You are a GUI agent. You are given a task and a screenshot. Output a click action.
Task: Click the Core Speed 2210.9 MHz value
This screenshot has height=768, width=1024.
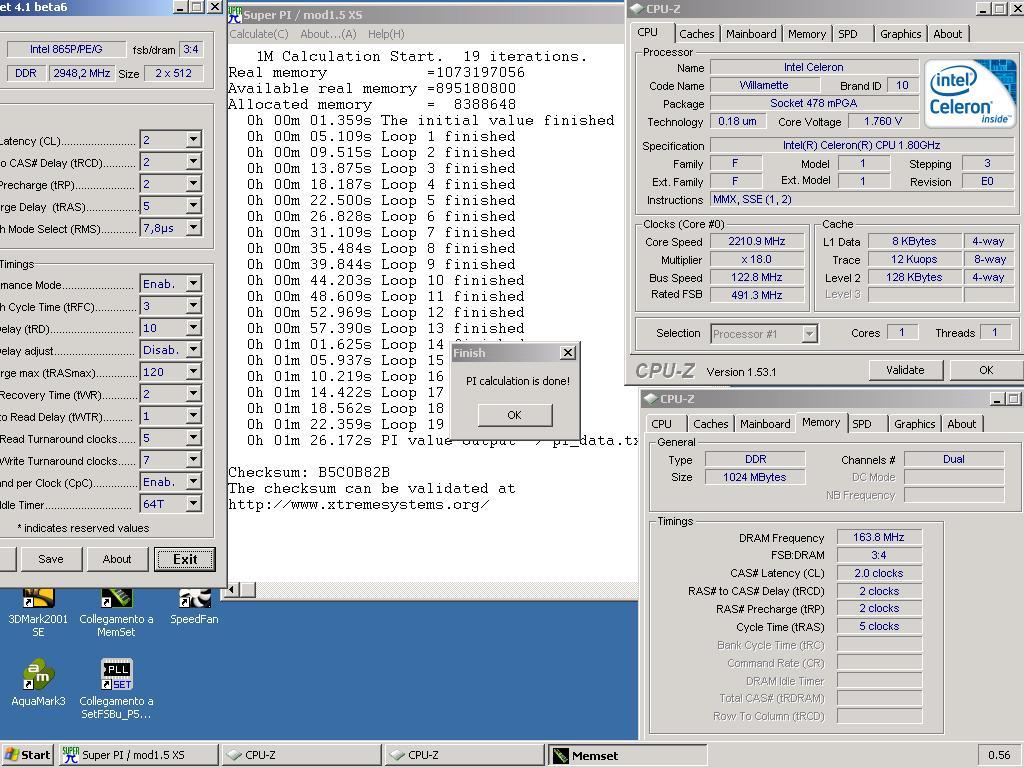click(757, 241)
